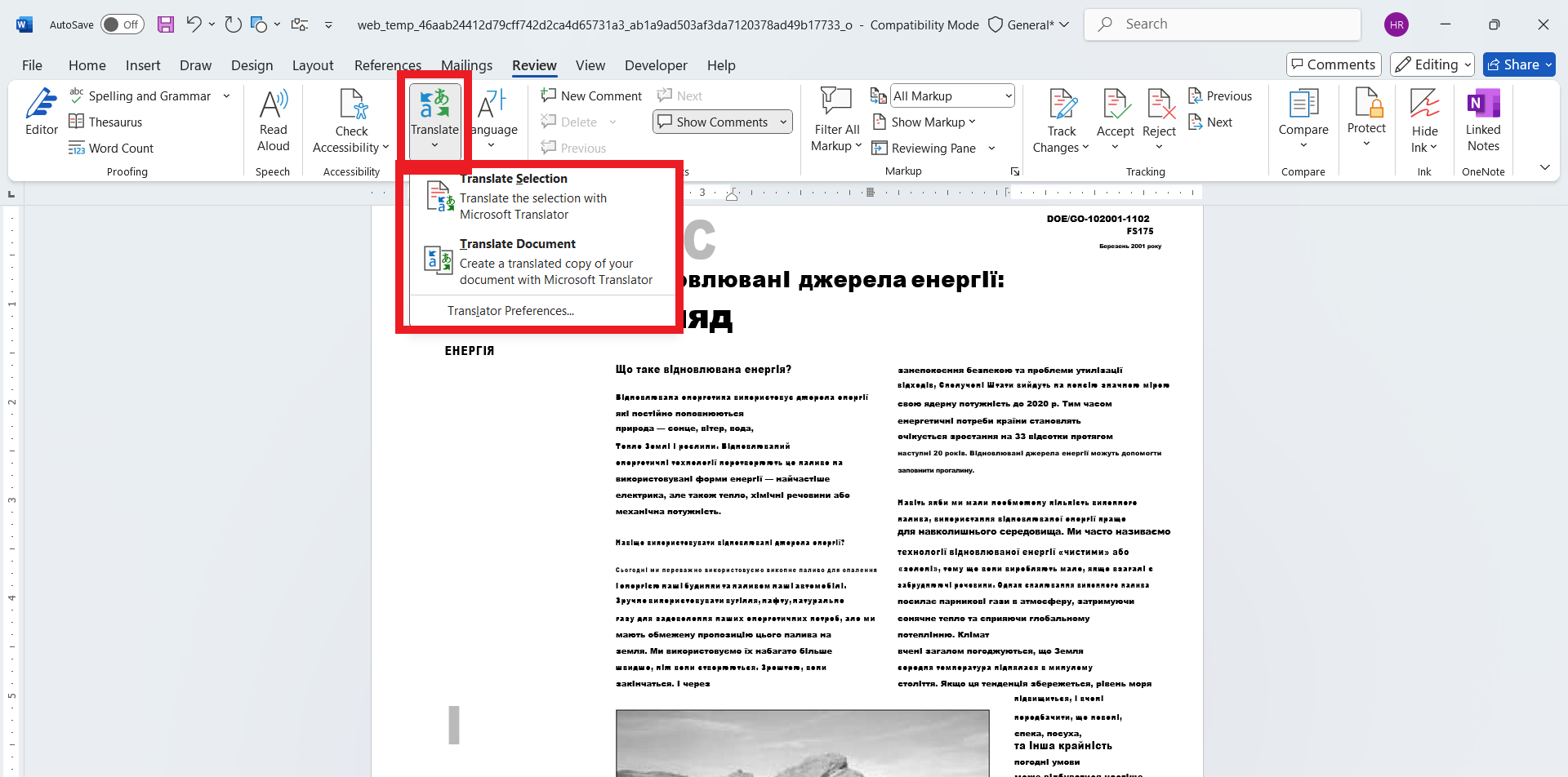The height and width of the screenshot is (777, 1568).
Task: Start Read Aloud
Action: coord(274,120)
